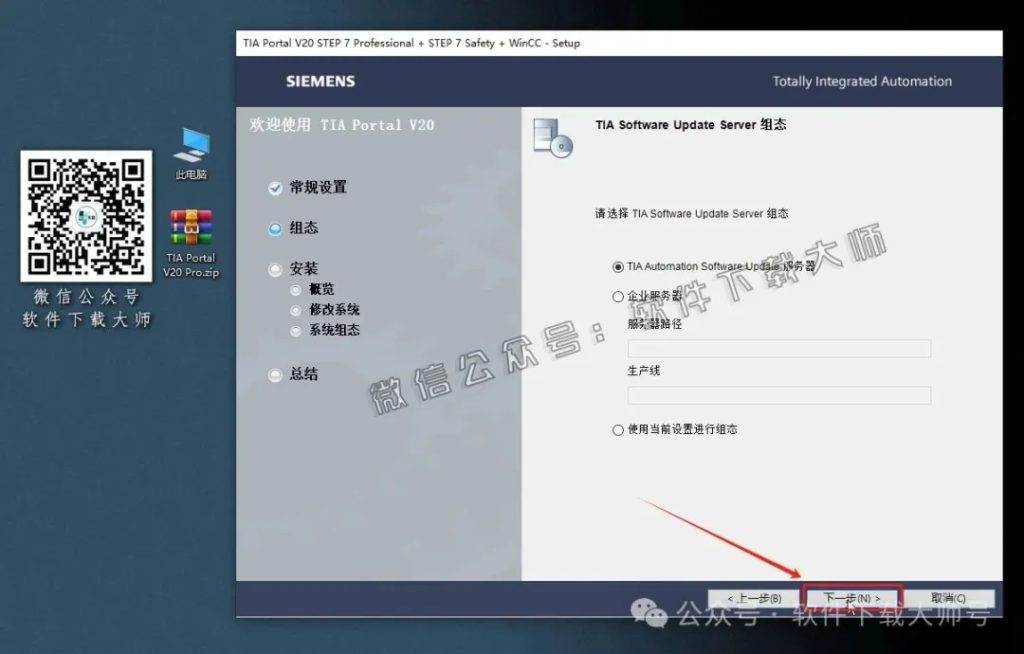Choose 使用当前设置进行组态
This screenshot has width=1024, height=654.
618,430
